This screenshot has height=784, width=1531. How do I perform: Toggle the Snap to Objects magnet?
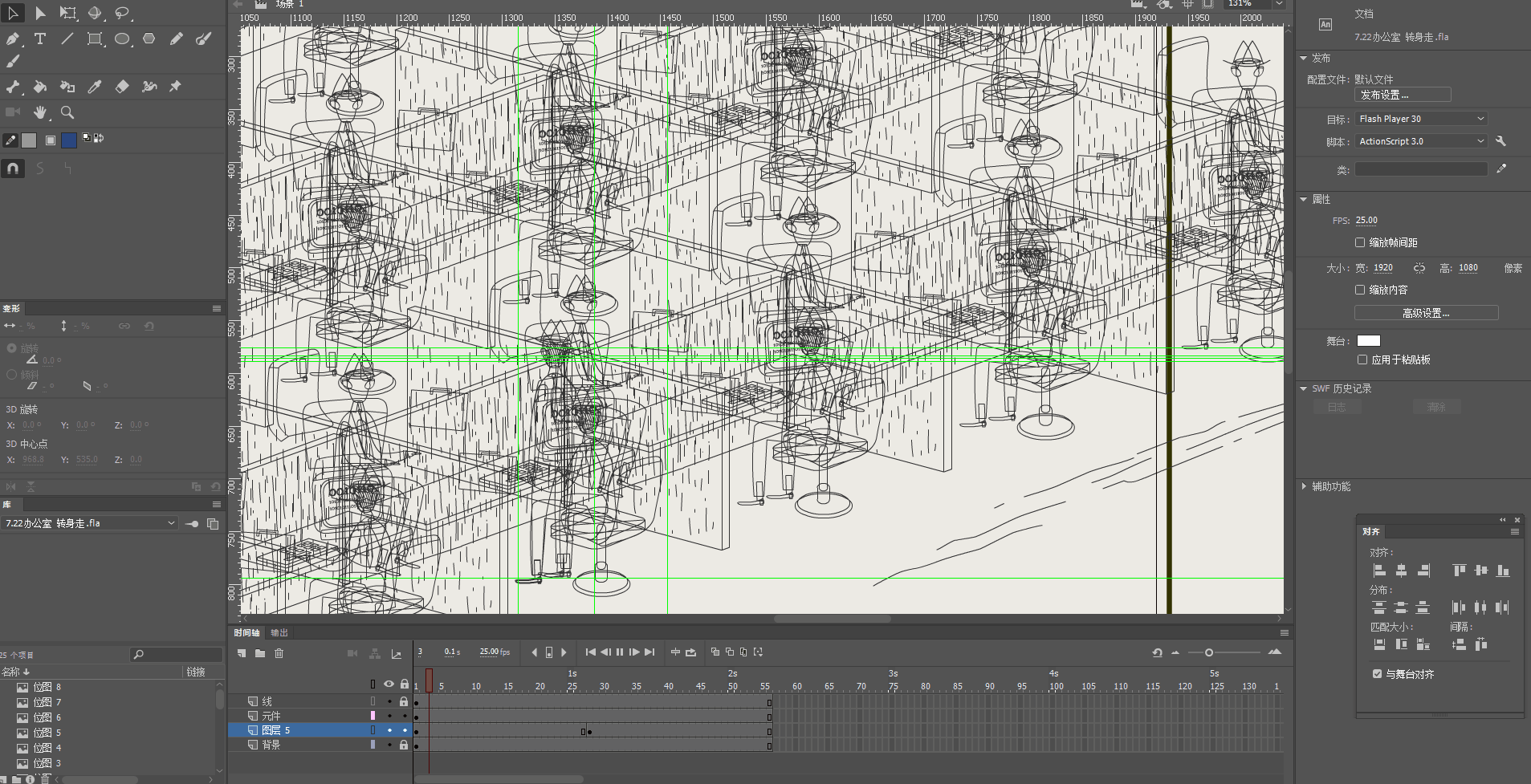[x=13, y=169]
